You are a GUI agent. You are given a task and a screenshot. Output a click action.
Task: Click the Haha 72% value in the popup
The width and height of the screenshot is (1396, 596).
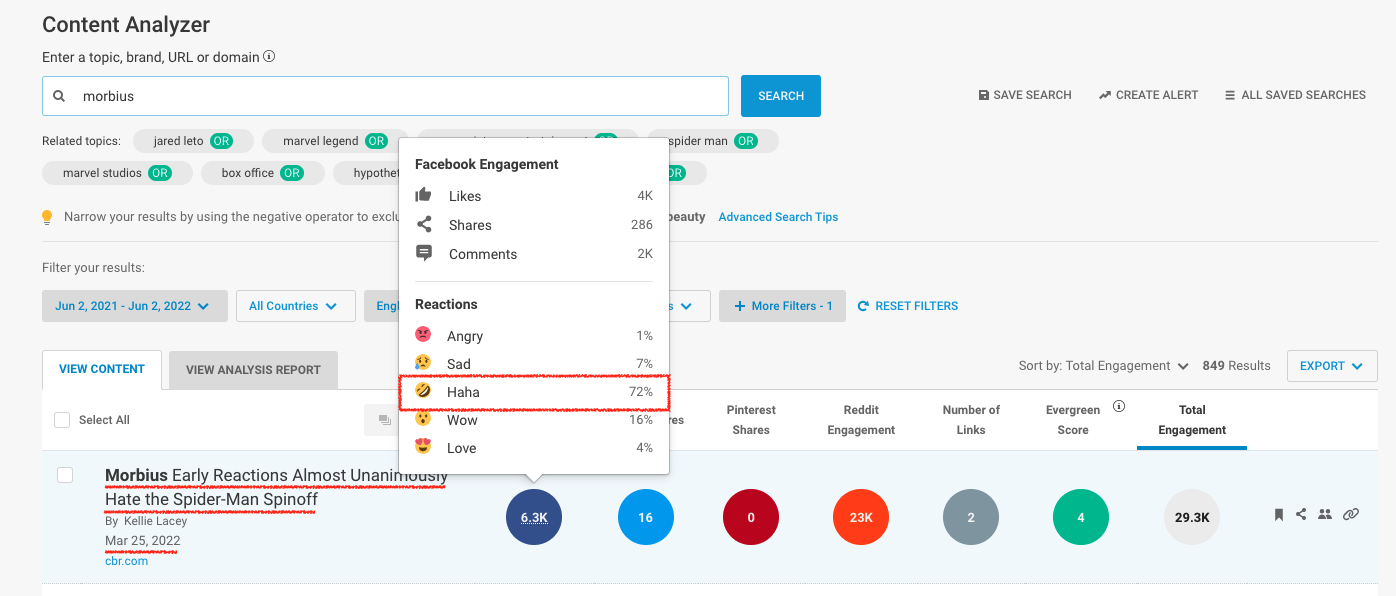point(640,392)
